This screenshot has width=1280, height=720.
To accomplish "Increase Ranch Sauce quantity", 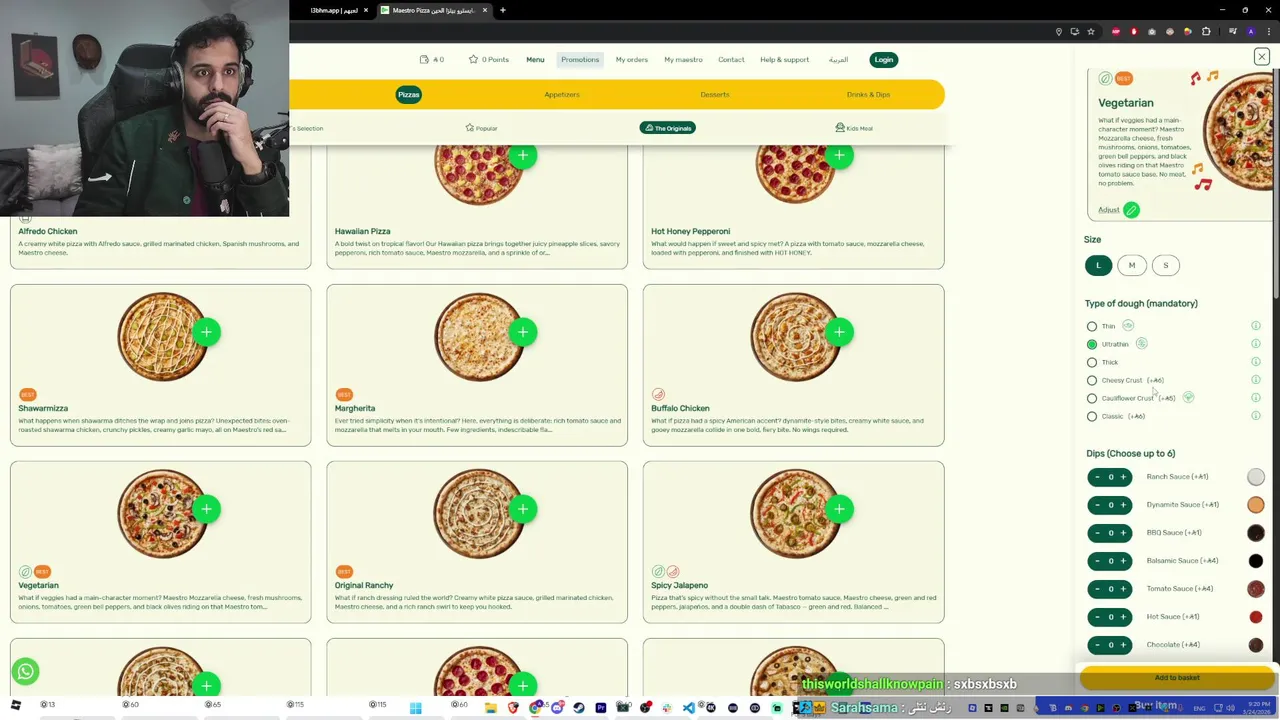I will pyautogui.click(x=1123, y=477).
